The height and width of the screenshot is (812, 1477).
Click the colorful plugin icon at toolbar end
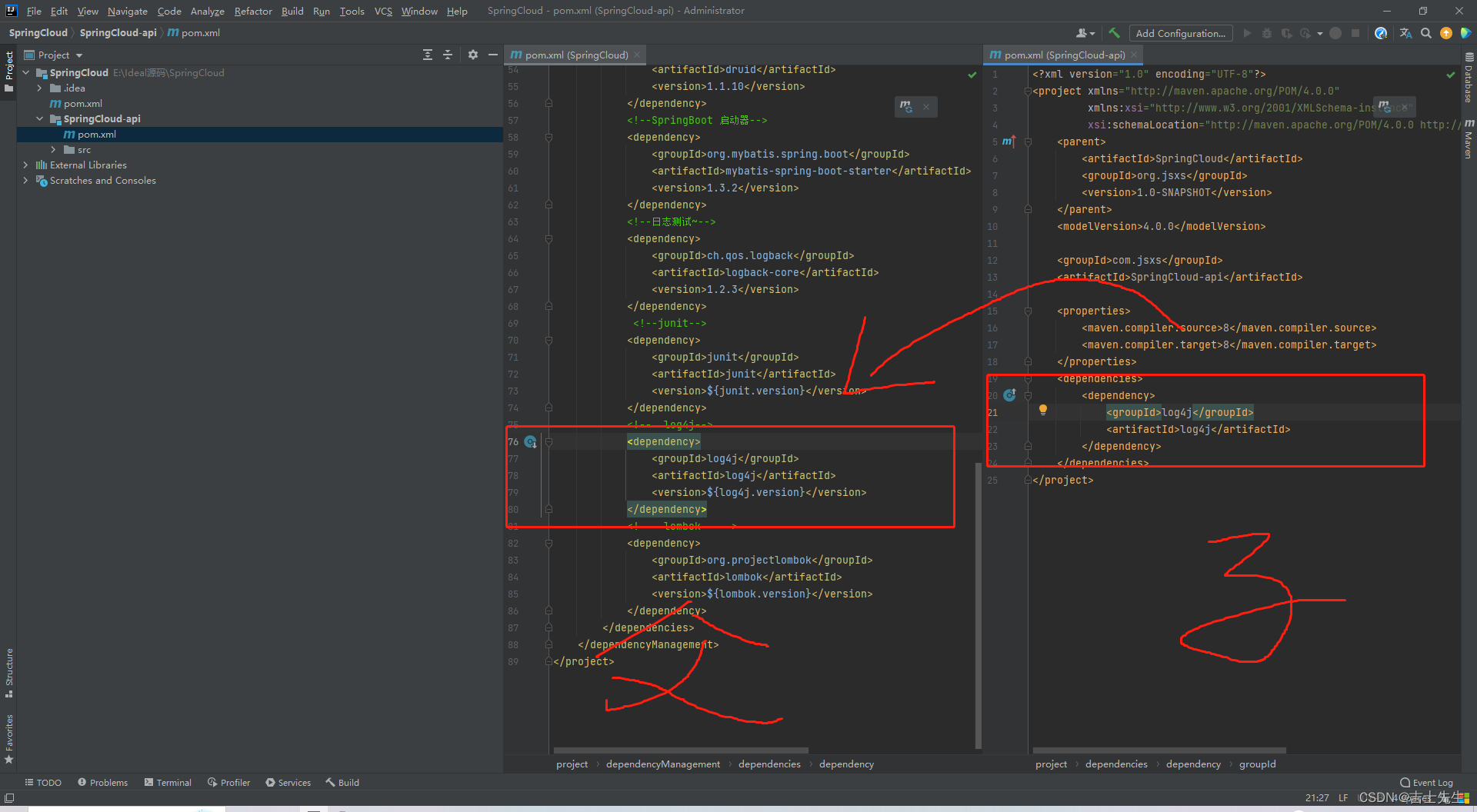pos(1465,33)
